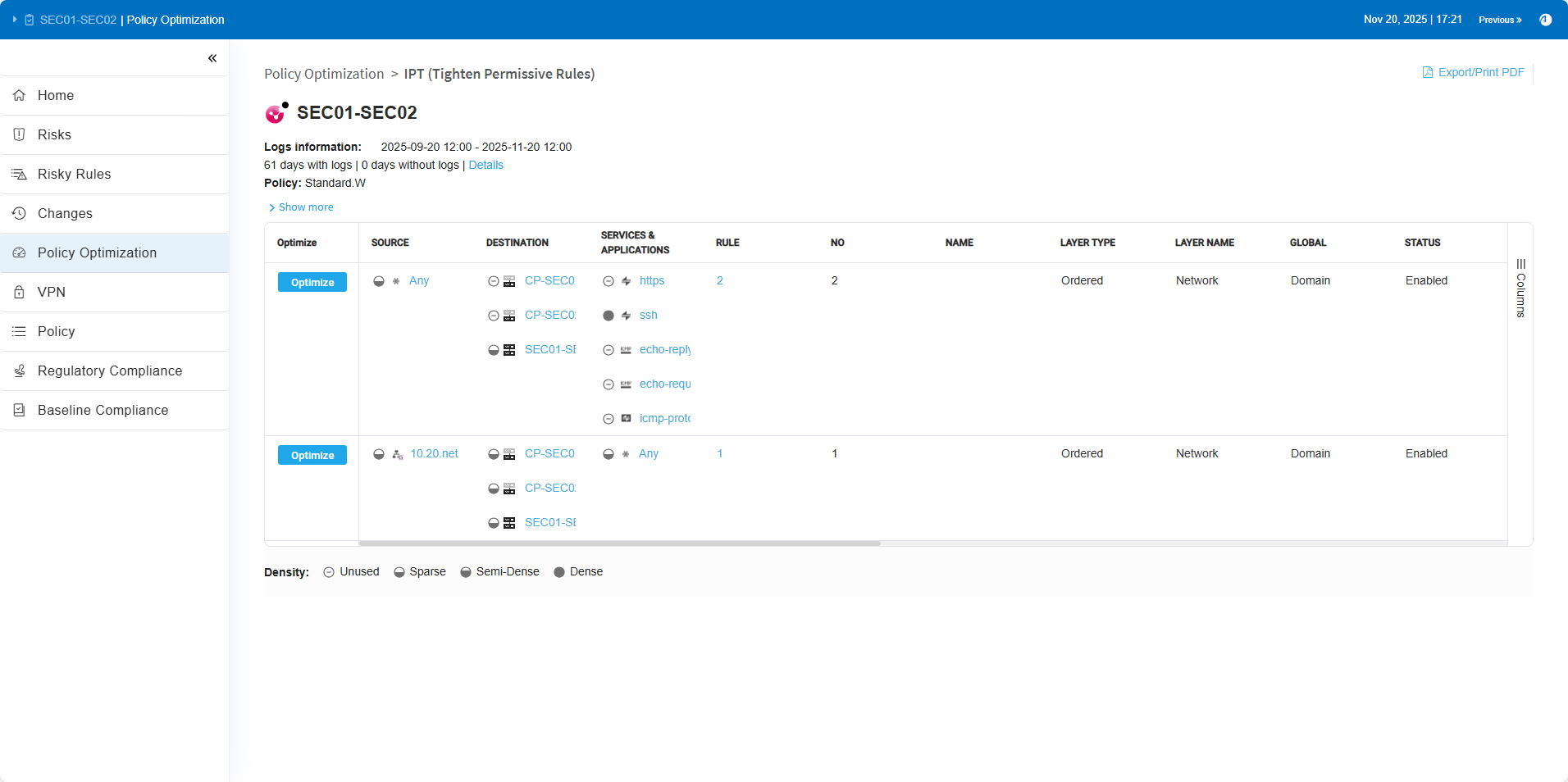Open the Columns side panel

tap(1520, 289)
